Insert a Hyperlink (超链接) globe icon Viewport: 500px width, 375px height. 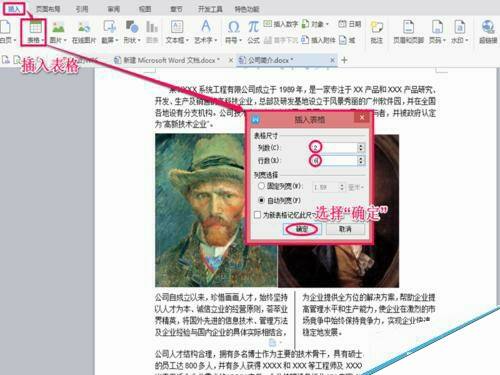point(488,32)
